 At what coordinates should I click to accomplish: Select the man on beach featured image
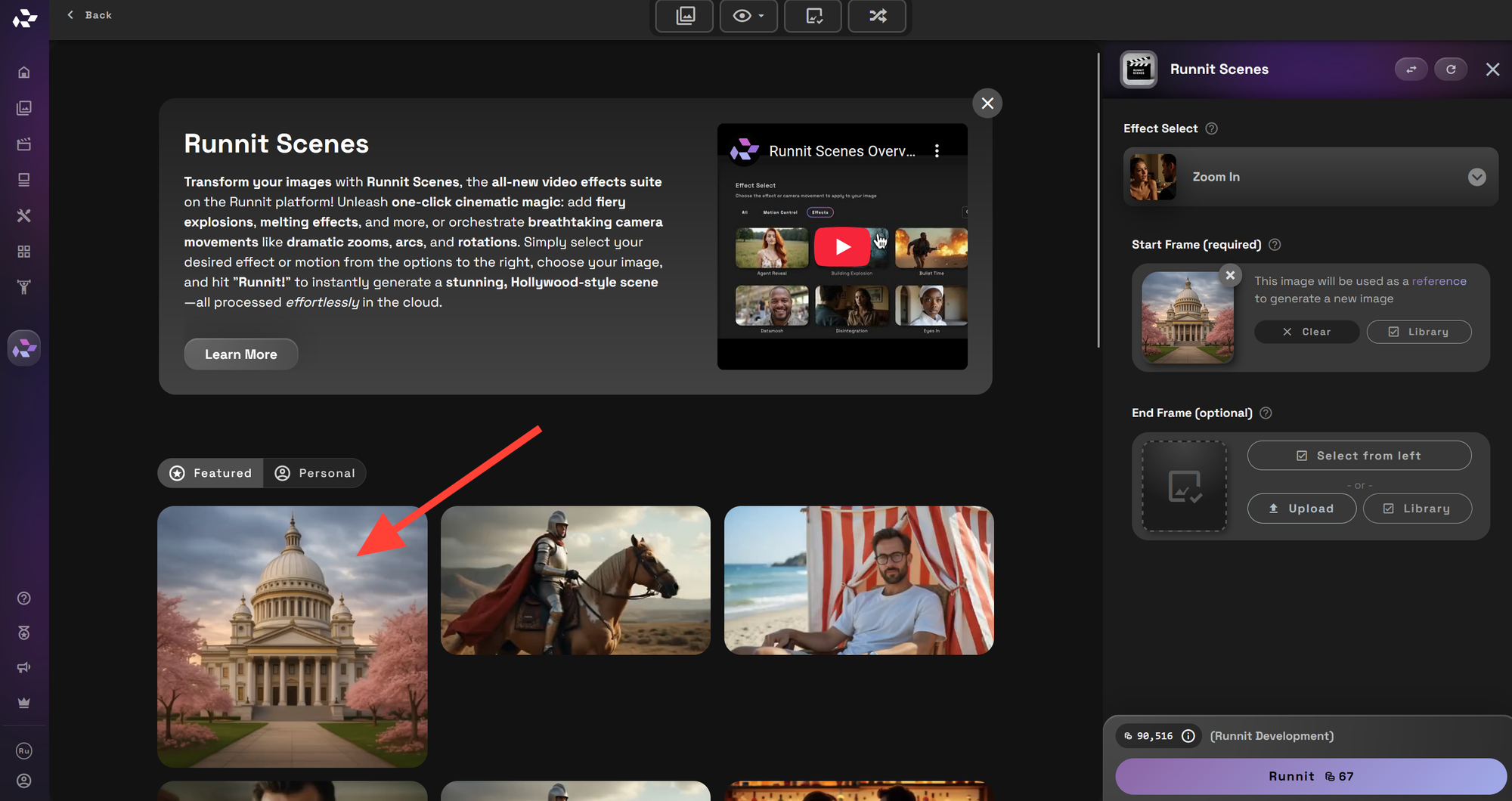coord(859,580)
